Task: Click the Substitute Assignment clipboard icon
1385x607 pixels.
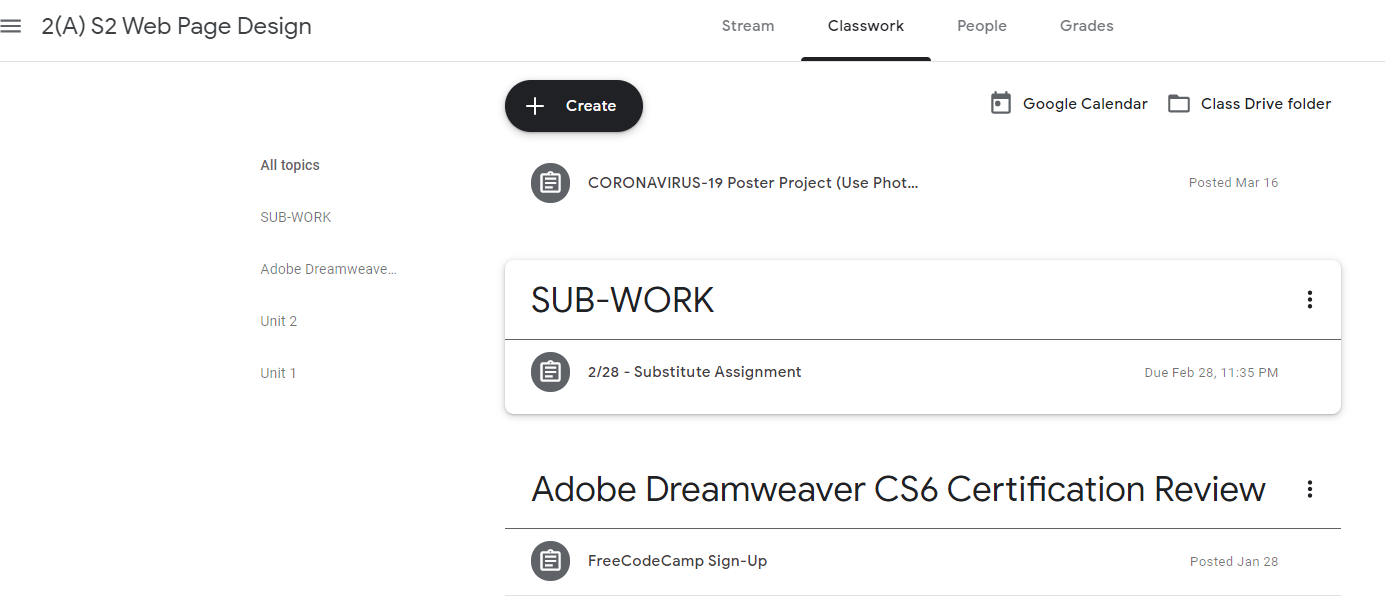Action: (x=550, y=372)
